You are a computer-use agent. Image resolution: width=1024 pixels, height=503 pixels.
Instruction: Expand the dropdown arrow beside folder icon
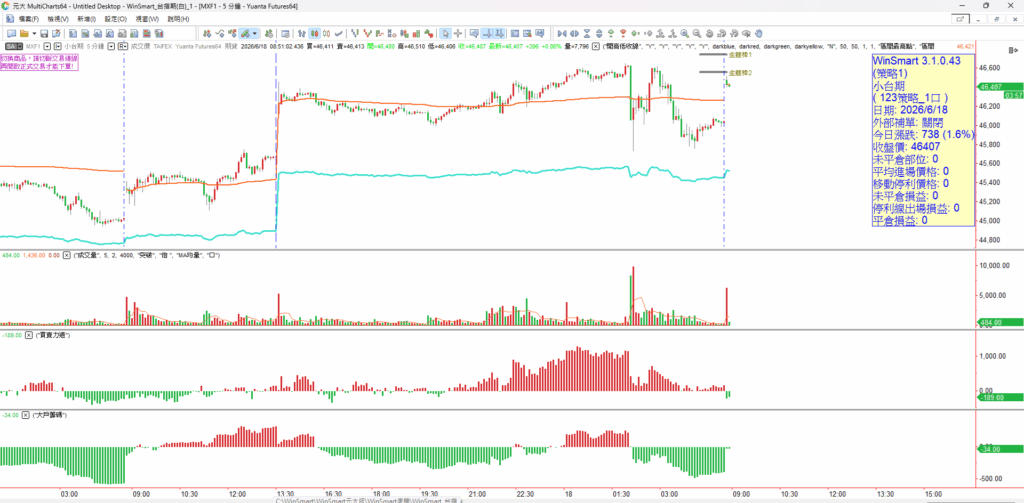pos(34,33)
